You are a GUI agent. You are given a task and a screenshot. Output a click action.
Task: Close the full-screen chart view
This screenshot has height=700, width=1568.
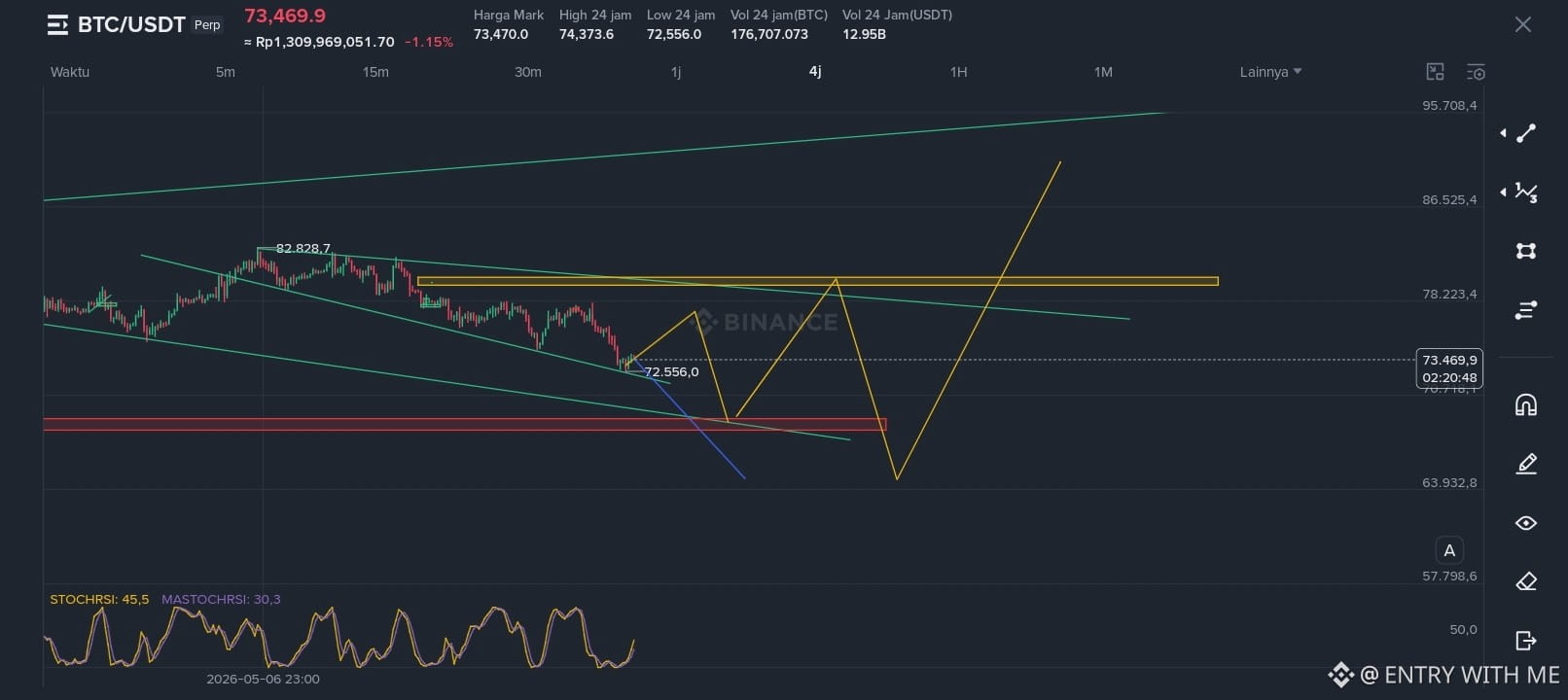click(1523, 24)
